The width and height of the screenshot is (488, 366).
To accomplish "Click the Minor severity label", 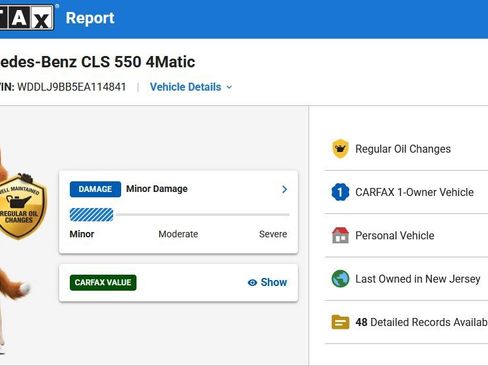I will [x=82, y=234].
